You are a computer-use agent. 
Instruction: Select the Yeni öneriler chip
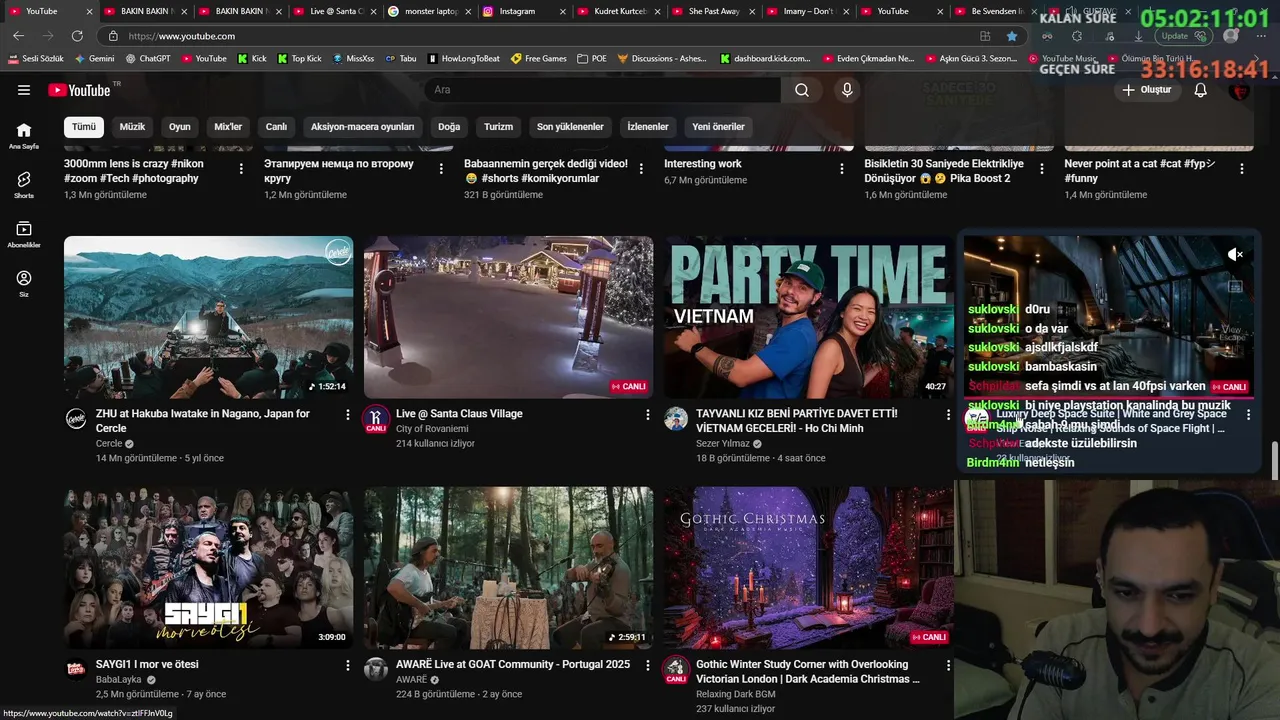click(x=718, y=127)
